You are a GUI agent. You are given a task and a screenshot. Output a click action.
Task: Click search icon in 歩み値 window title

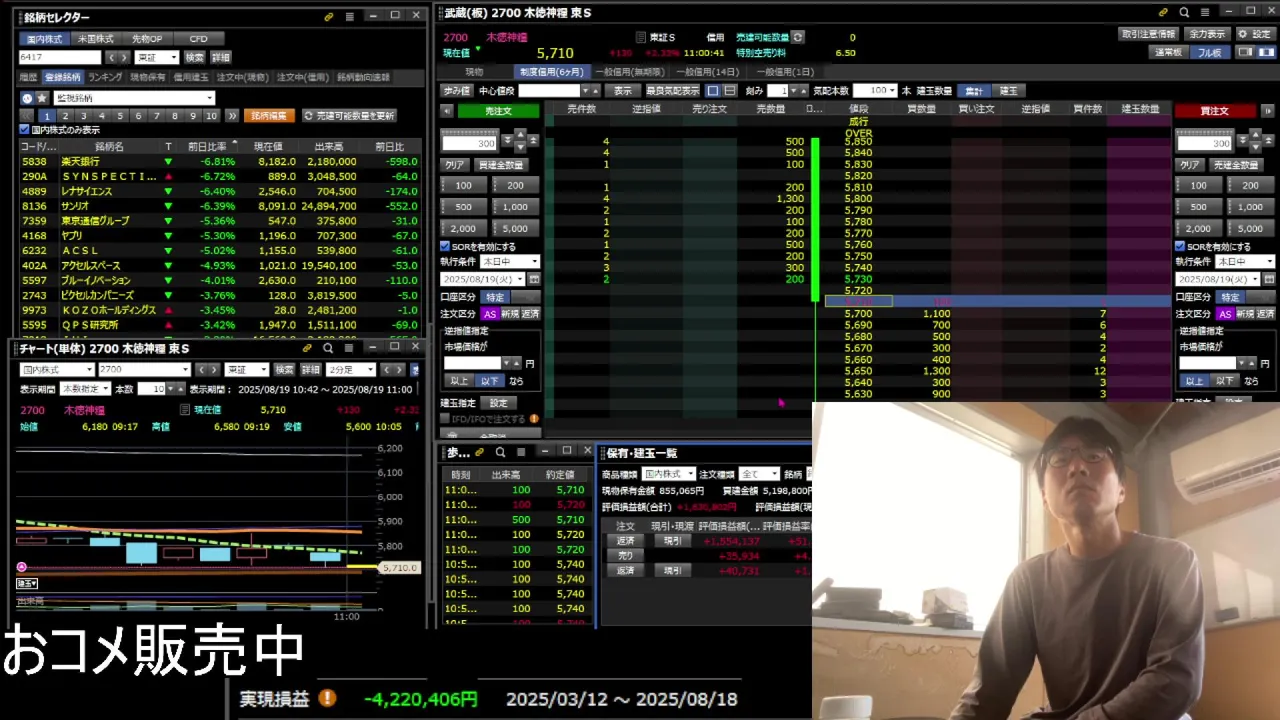click(x=500, y=452)
